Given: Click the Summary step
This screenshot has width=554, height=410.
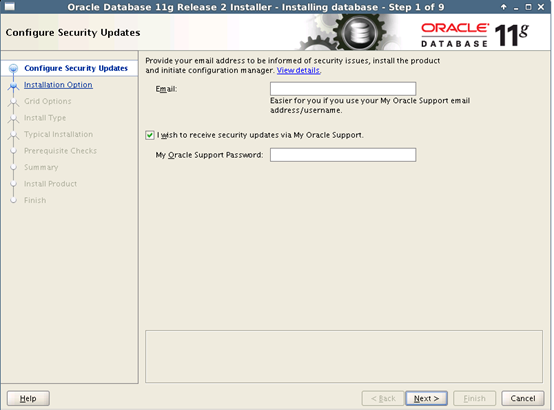Looking at the screenshot, I should point(41,167).
